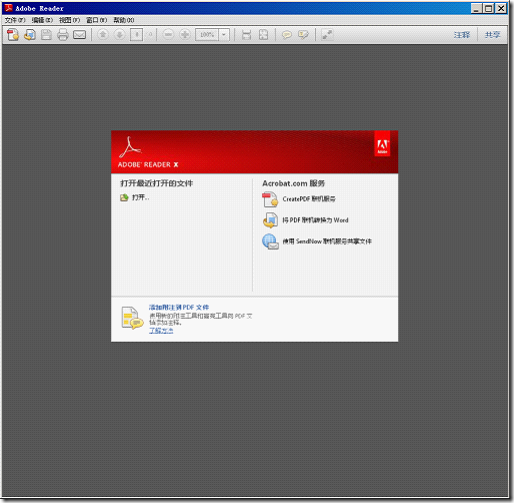Click the Adobe Reader title bar icon
Viewport: 514px width, 503px height.
pos(9,8)
